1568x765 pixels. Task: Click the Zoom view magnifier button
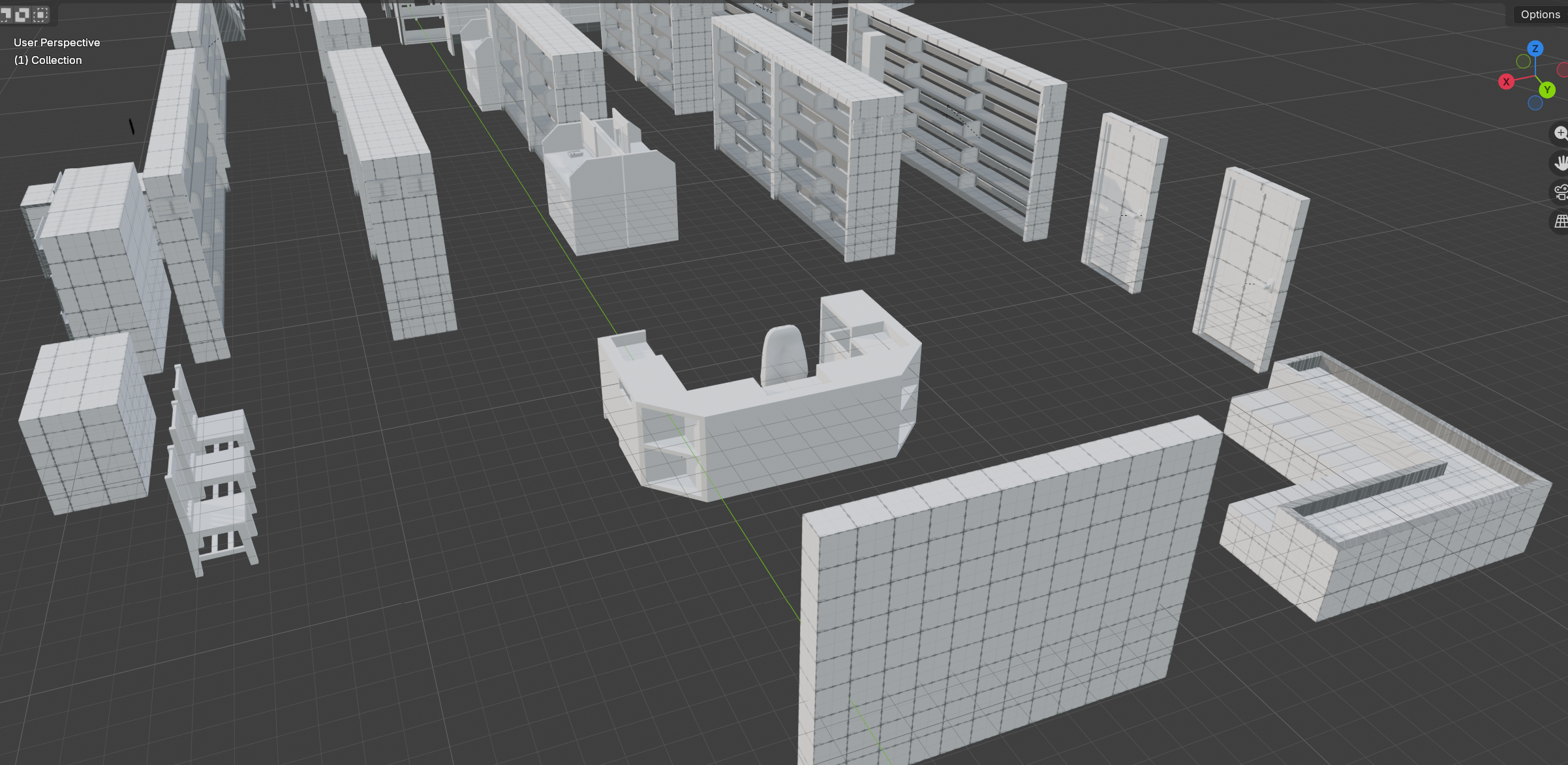point(1560,134)
